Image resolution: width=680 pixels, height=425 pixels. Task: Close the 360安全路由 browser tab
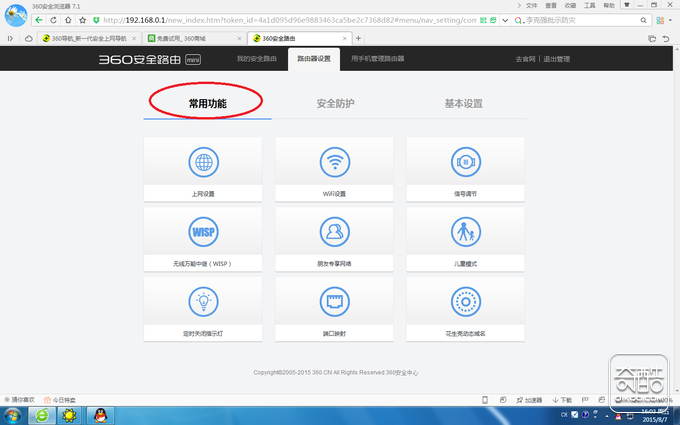click(345, 39)
